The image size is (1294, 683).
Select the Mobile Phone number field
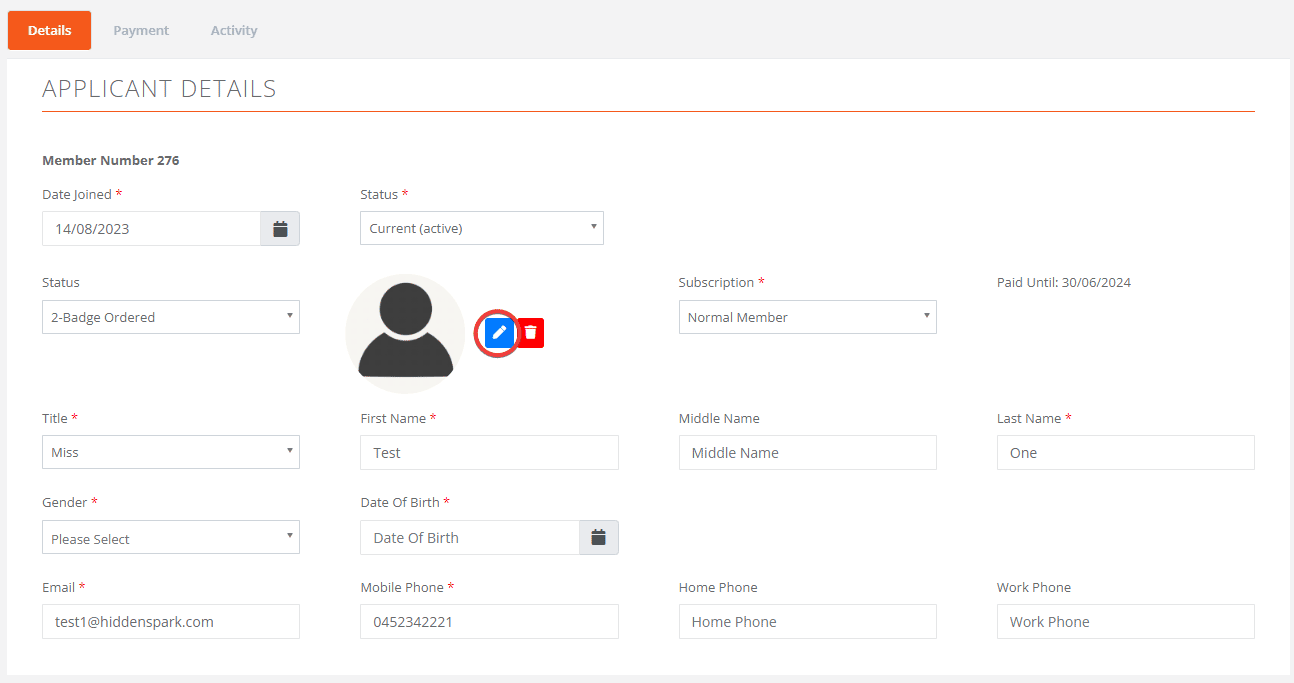[x=489, y=622]
